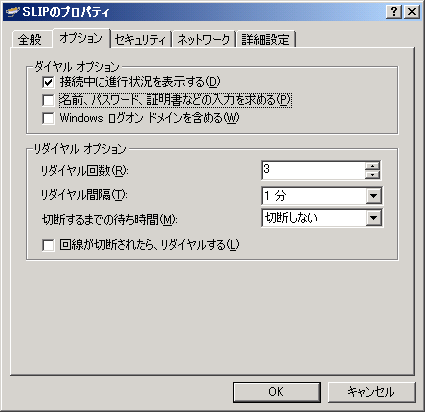Viewport: 425px width, 412px height.
Task: Decrease redial count with down arrow
Action: [373, 174]
